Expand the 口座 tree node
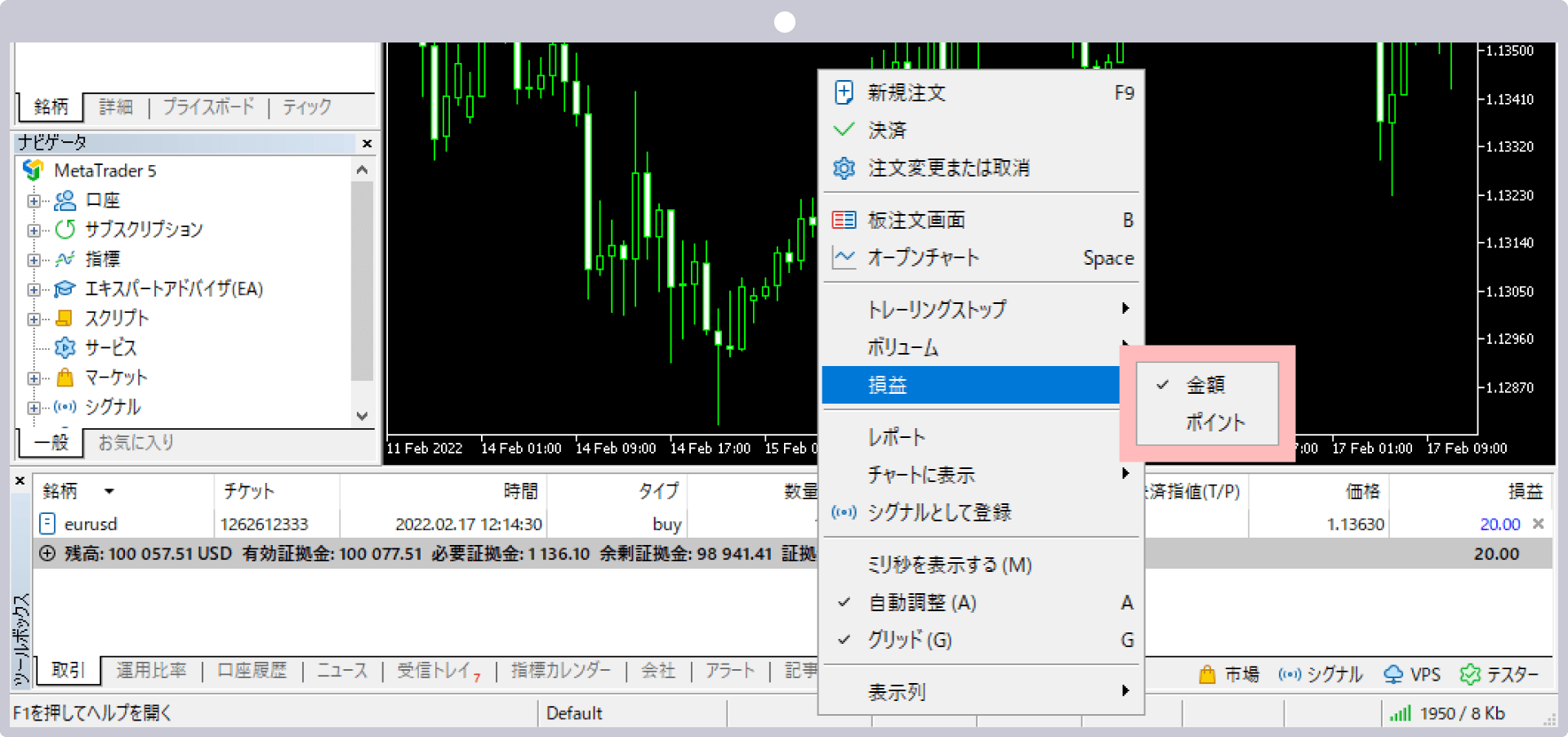The width and height of the screenshot is (1568, 737). (33, 200)
